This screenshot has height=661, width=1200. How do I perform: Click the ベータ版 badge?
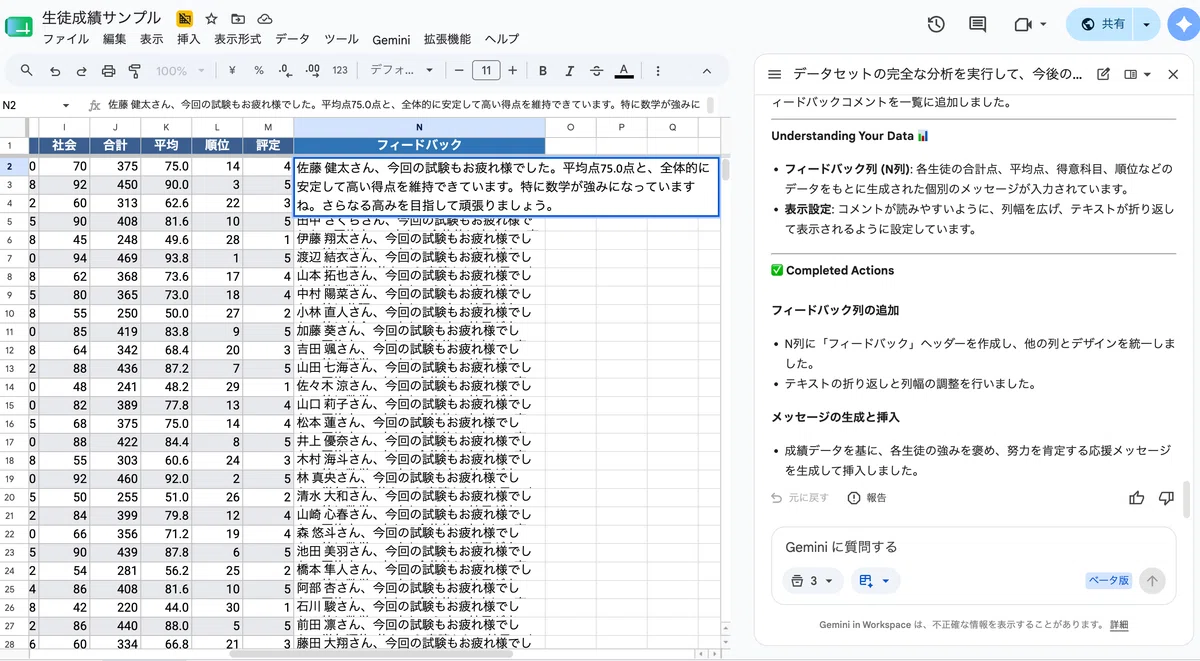pos(1109,581)
